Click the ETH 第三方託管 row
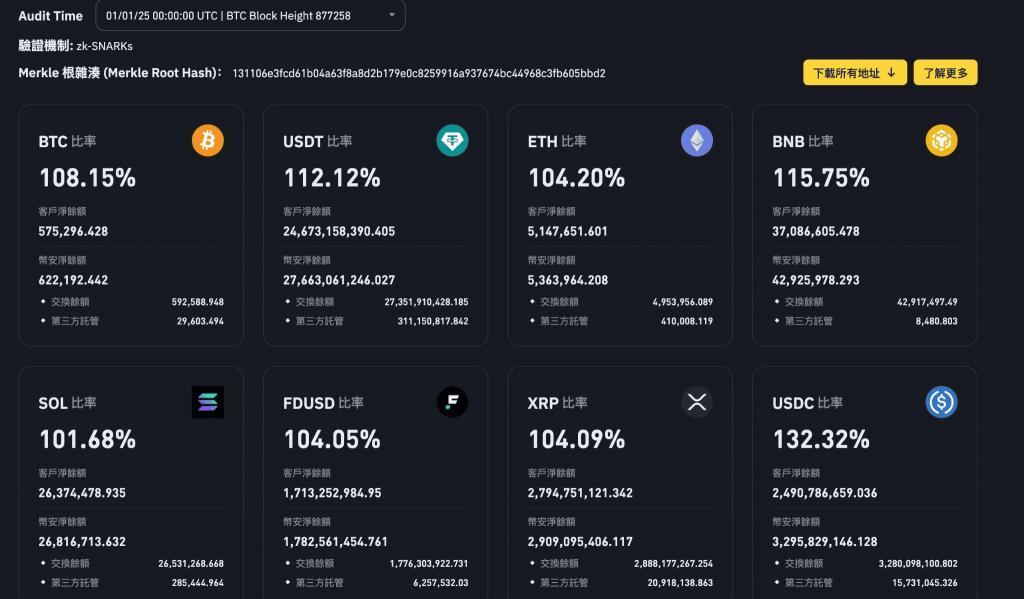 click(x=620, y=321)
